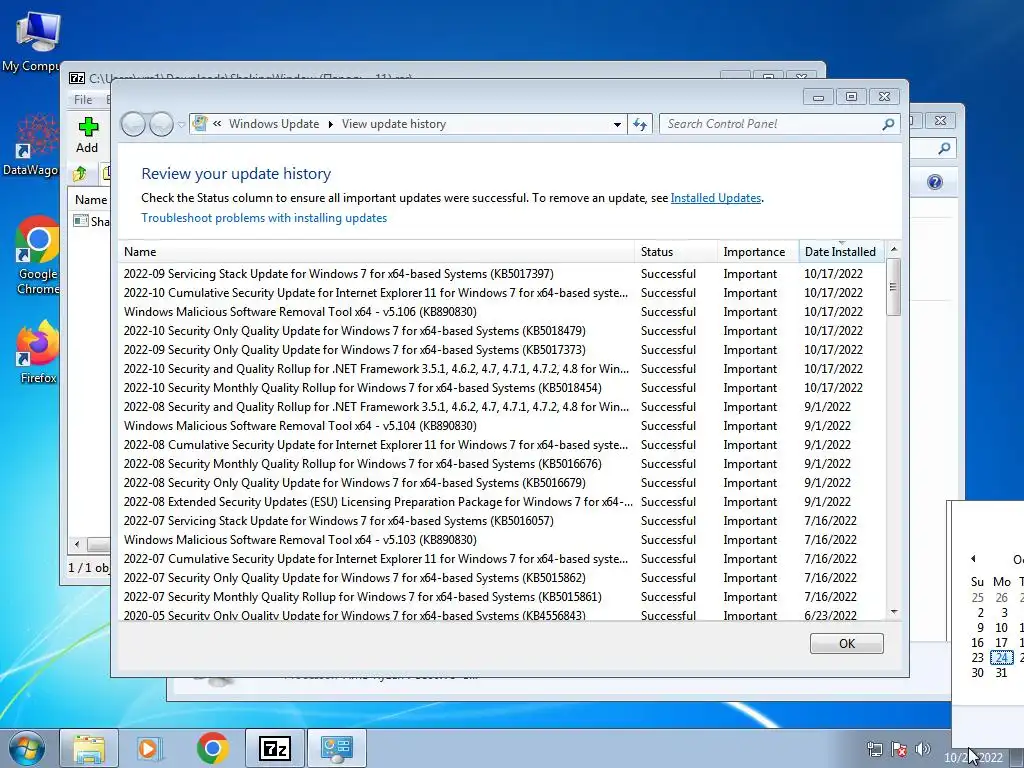Select day 31 in the calendar popup
Viewport: 1024px width, 768px height.
point(1001,673)
